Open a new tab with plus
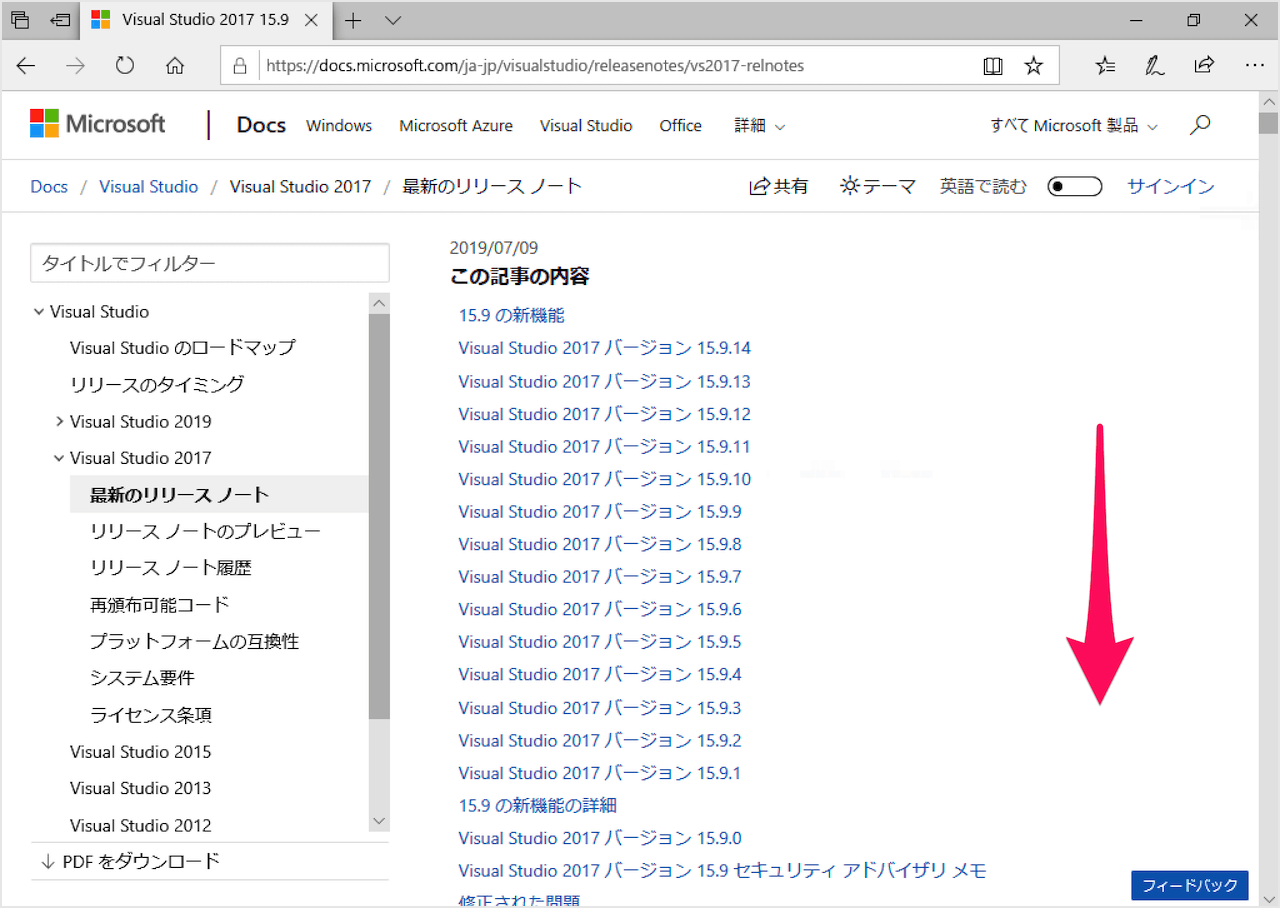The width and height of the screenshot is (1280, 908). [x=353, y=19]
